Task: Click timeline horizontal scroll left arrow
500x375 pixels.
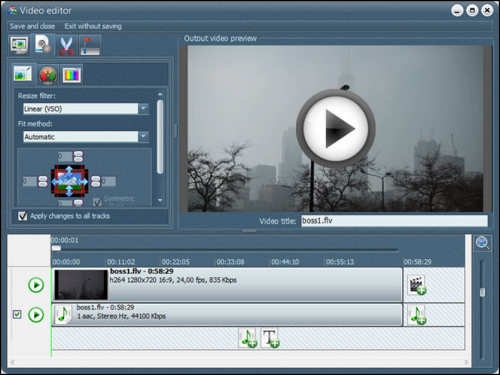Action: click(x=12, y=362)
